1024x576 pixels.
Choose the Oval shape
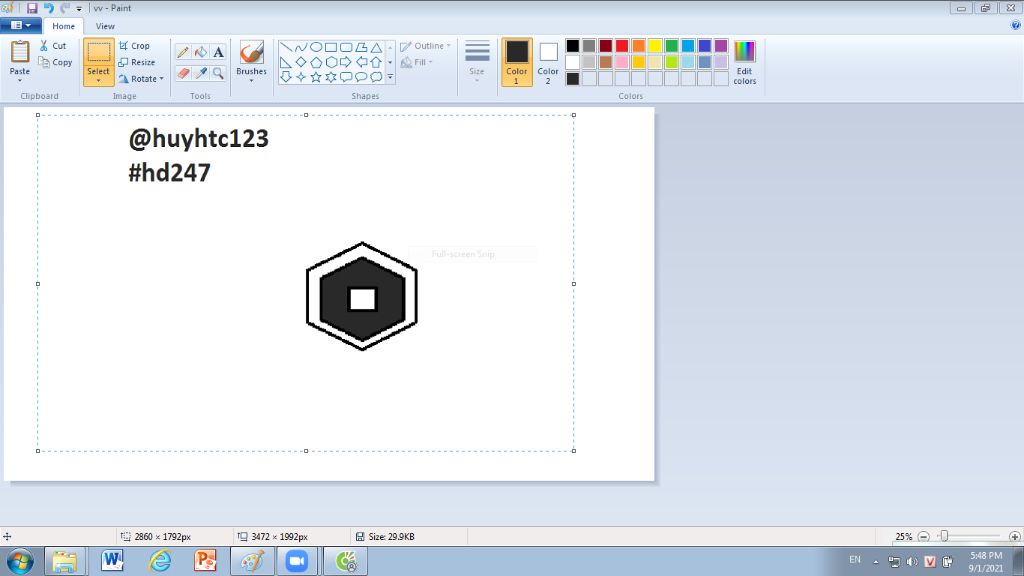[x=316, y=47]
